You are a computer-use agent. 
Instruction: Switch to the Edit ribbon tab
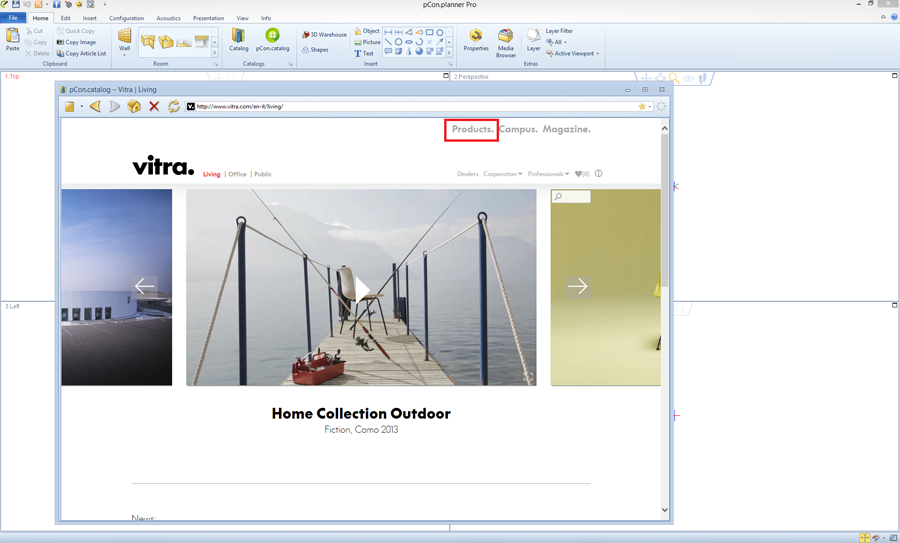[x=65, y=18]
